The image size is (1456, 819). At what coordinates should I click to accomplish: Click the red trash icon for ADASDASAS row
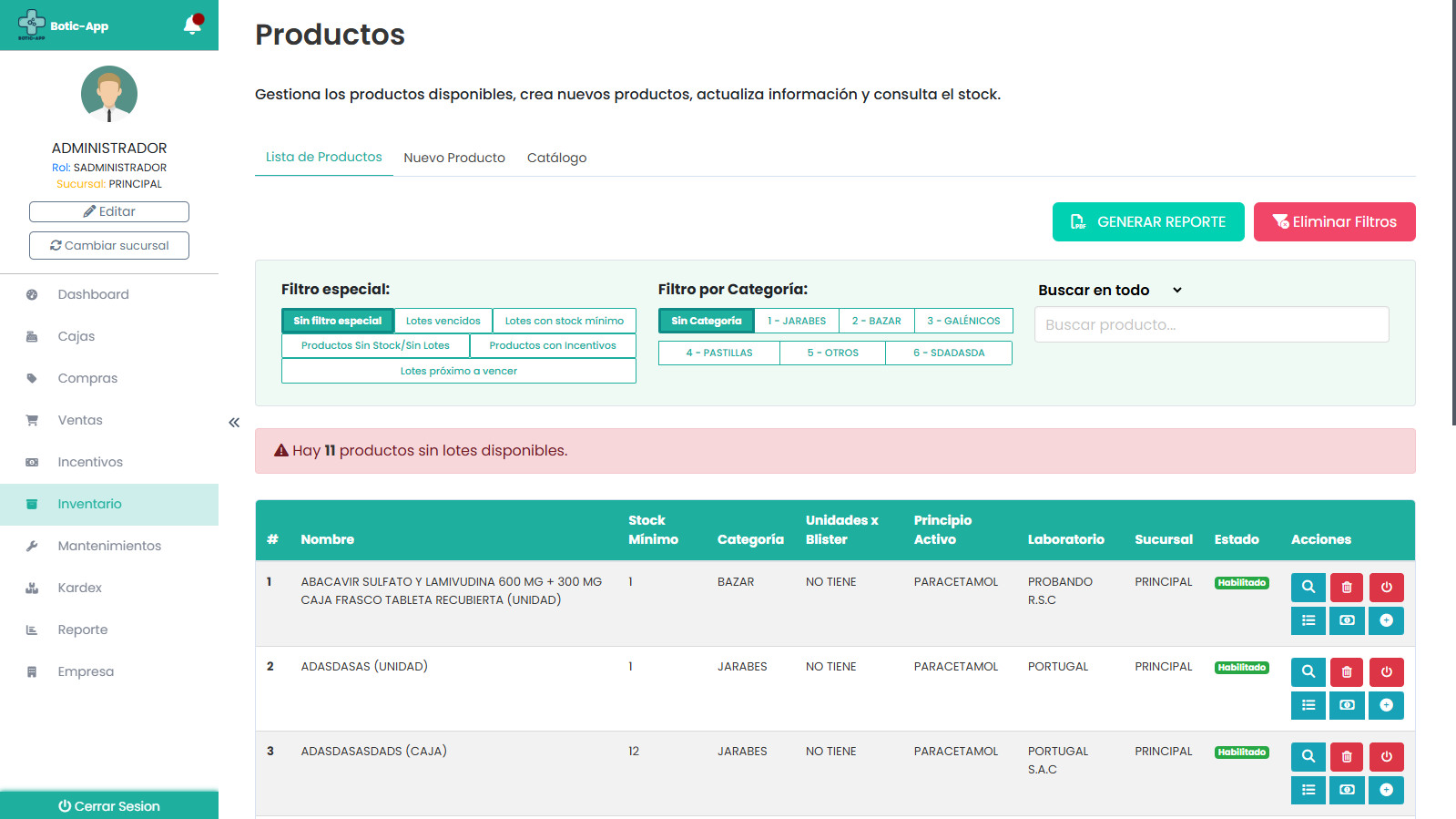tap(1347, 672)
